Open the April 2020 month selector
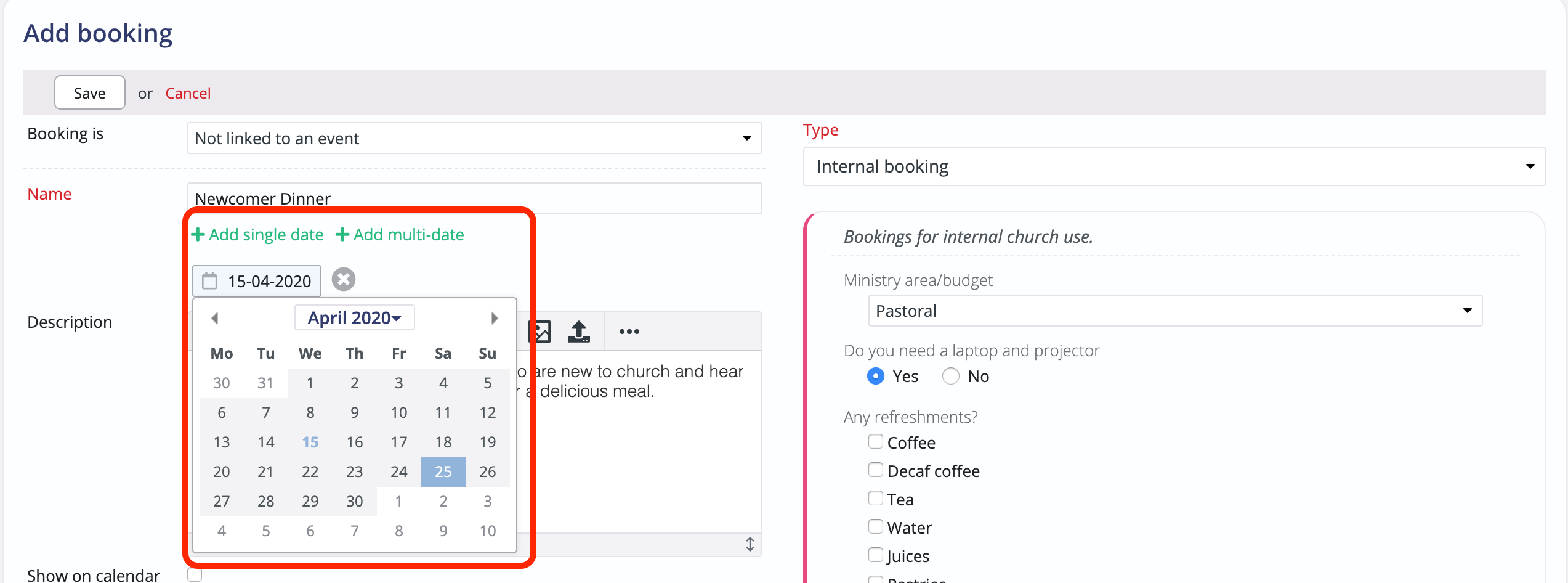Screen dimensions: 1568x583 coord(354,317)
